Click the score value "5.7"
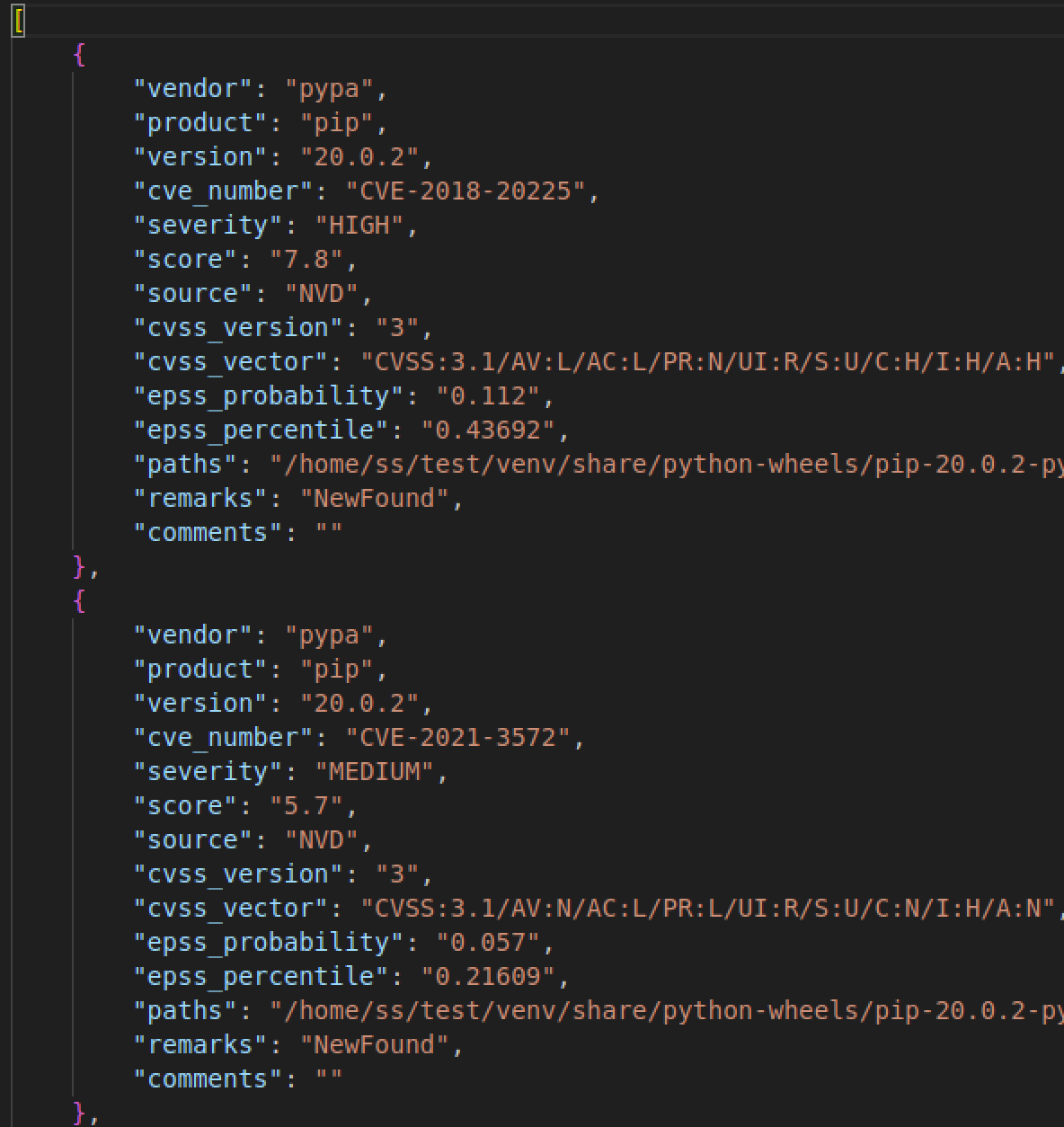This screenshot has height=1127, width=1064. point(306,806)
